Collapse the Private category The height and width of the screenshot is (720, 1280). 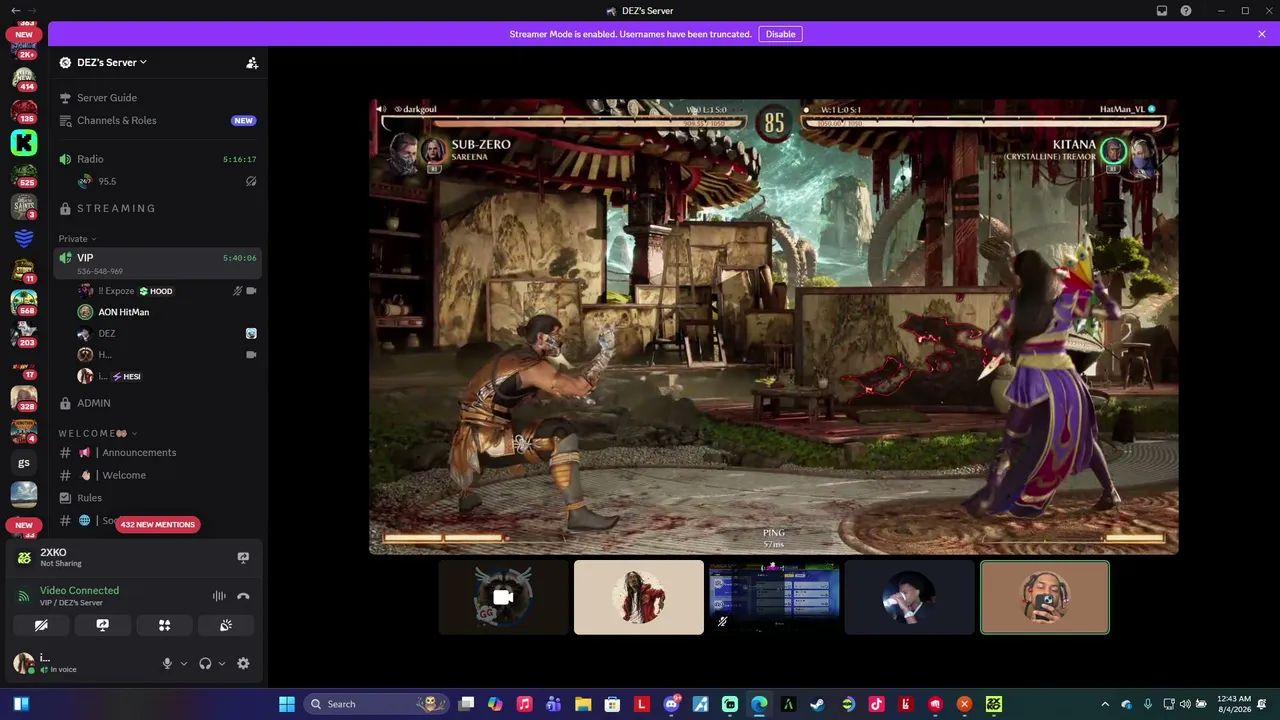pos(77,239)
